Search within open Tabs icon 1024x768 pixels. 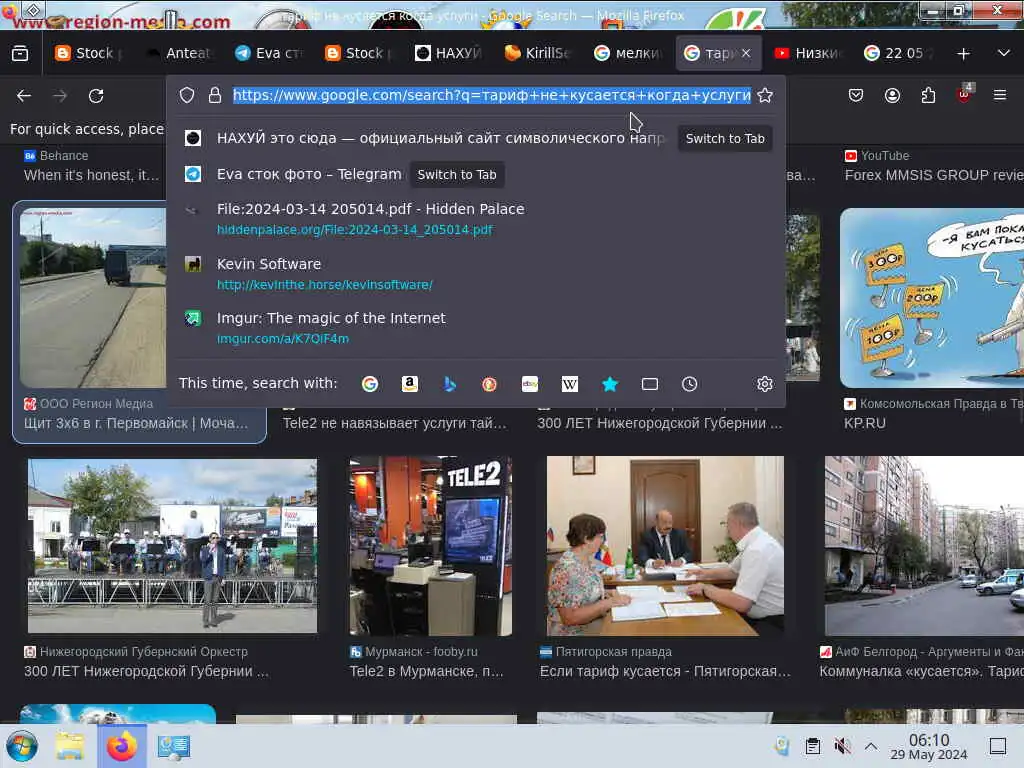(x=650, y=384)
